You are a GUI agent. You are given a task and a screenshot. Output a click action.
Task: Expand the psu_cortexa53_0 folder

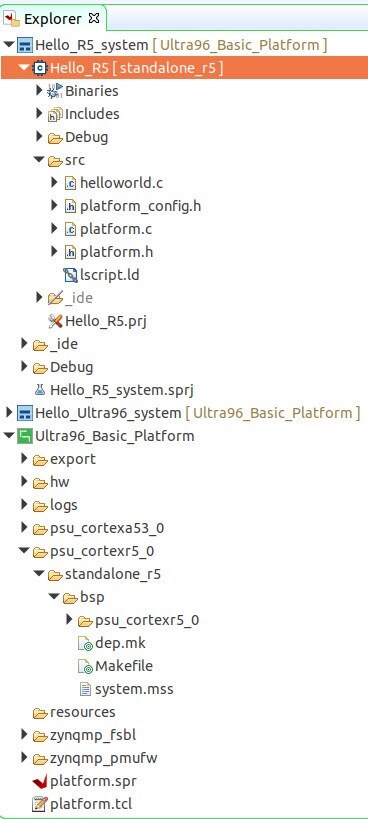point(24,528)
